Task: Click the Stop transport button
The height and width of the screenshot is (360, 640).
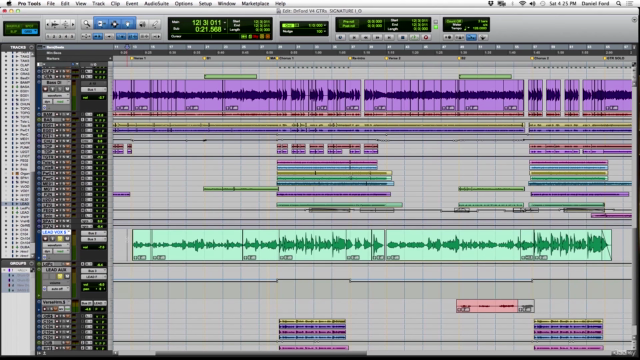Action: [x=402, y=38]
